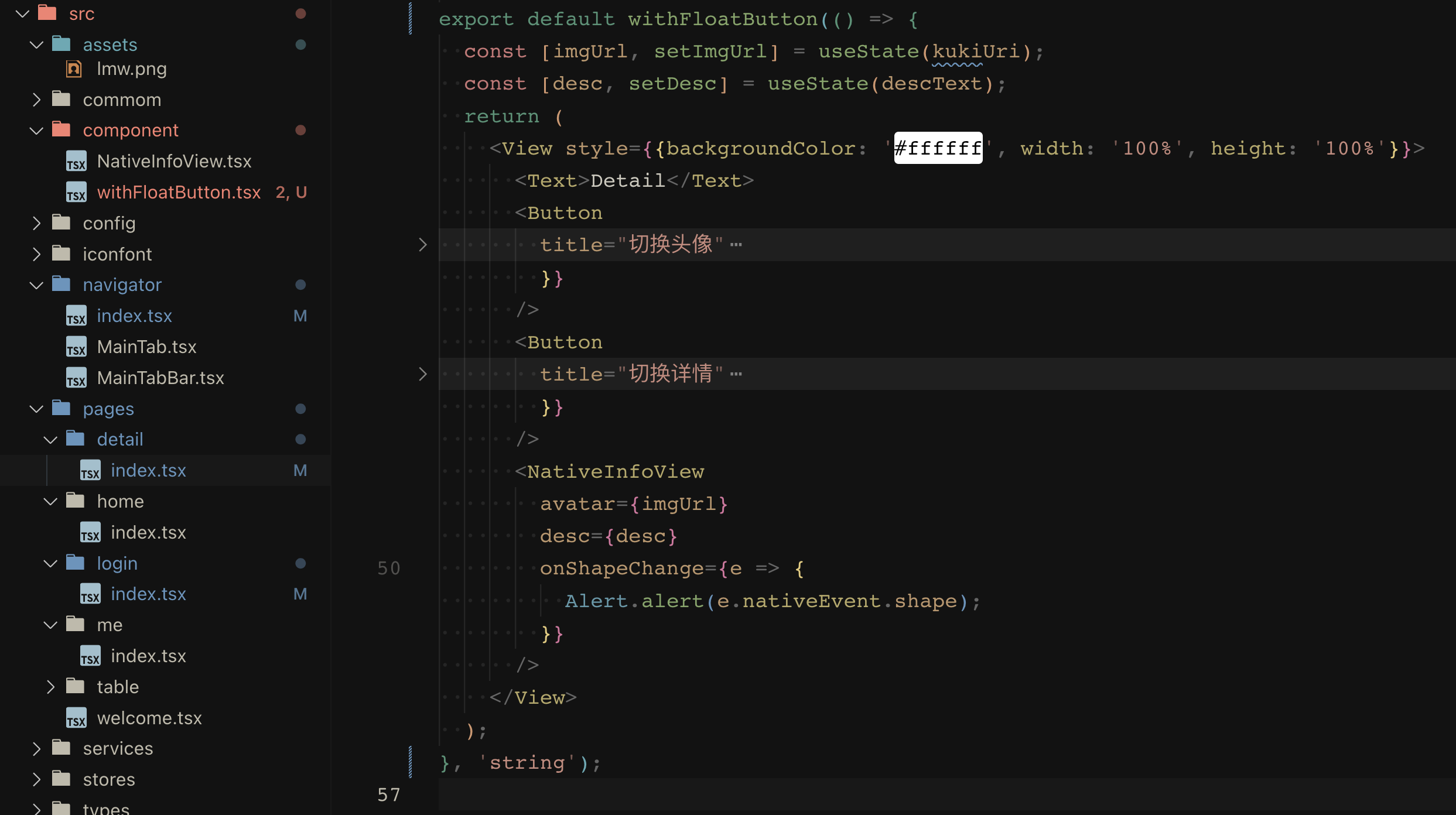Click the onShapeChange prop in editor

pyautogui.click(x=622, y=569)
